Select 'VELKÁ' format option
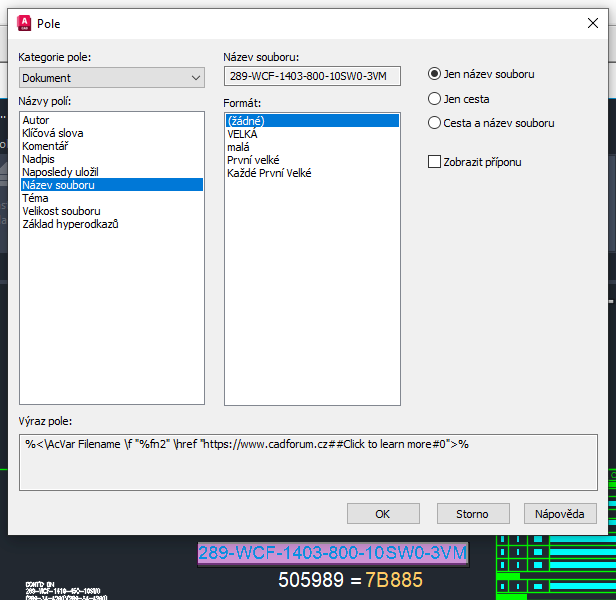 (x=243, y=134)
